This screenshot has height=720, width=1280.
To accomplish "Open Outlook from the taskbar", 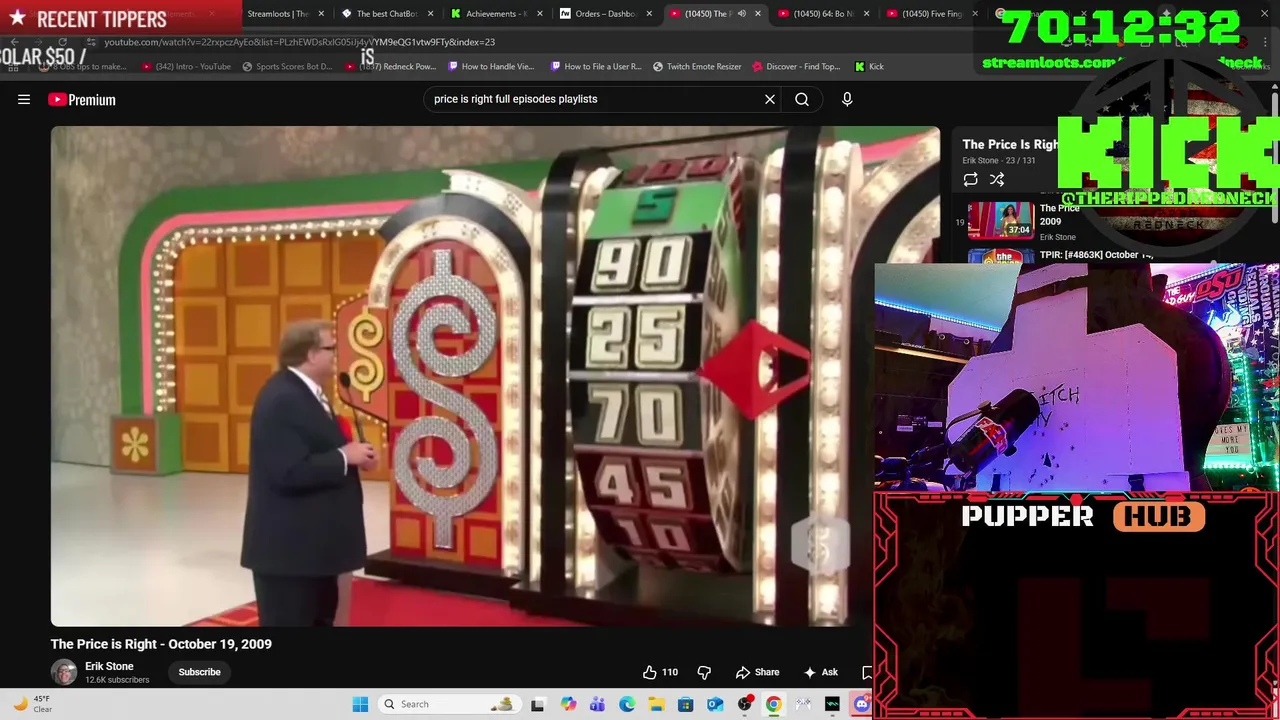I will 715,704.
